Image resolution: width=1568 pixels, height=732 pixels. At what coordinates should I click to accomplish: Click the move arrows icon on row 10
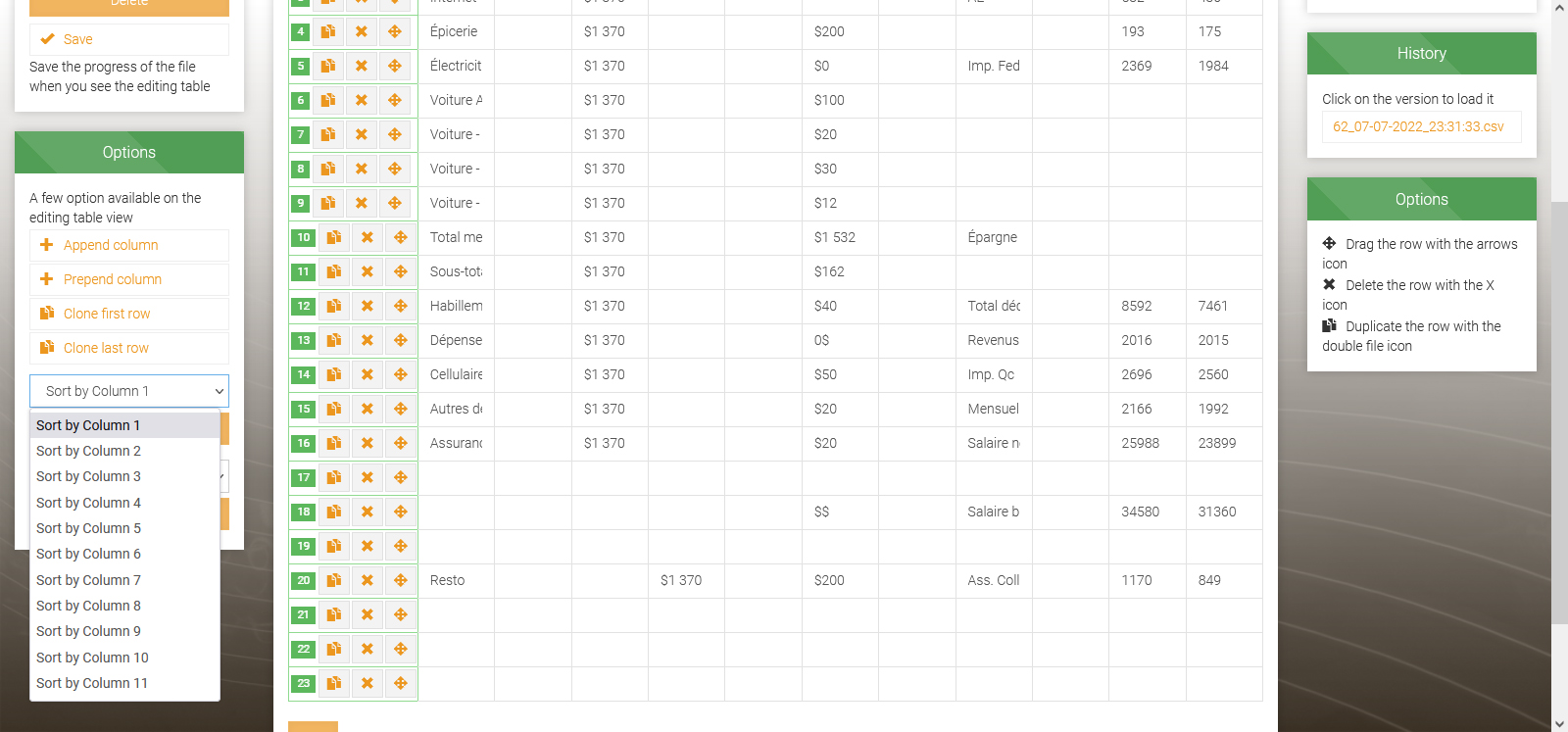401,237
